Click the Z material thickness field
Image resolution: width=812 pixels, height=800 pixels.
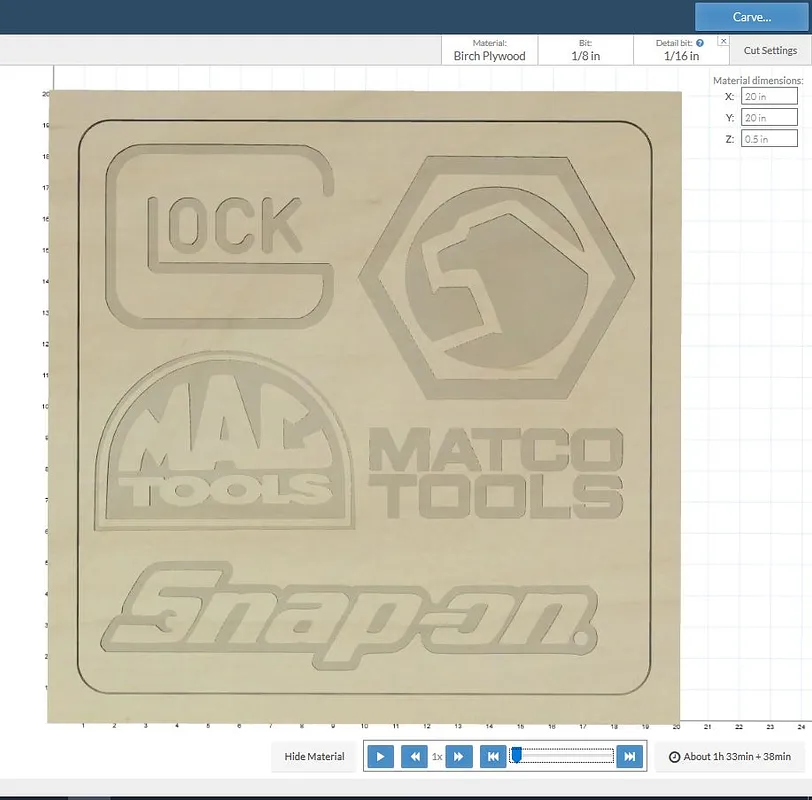[x=769, y=139]
